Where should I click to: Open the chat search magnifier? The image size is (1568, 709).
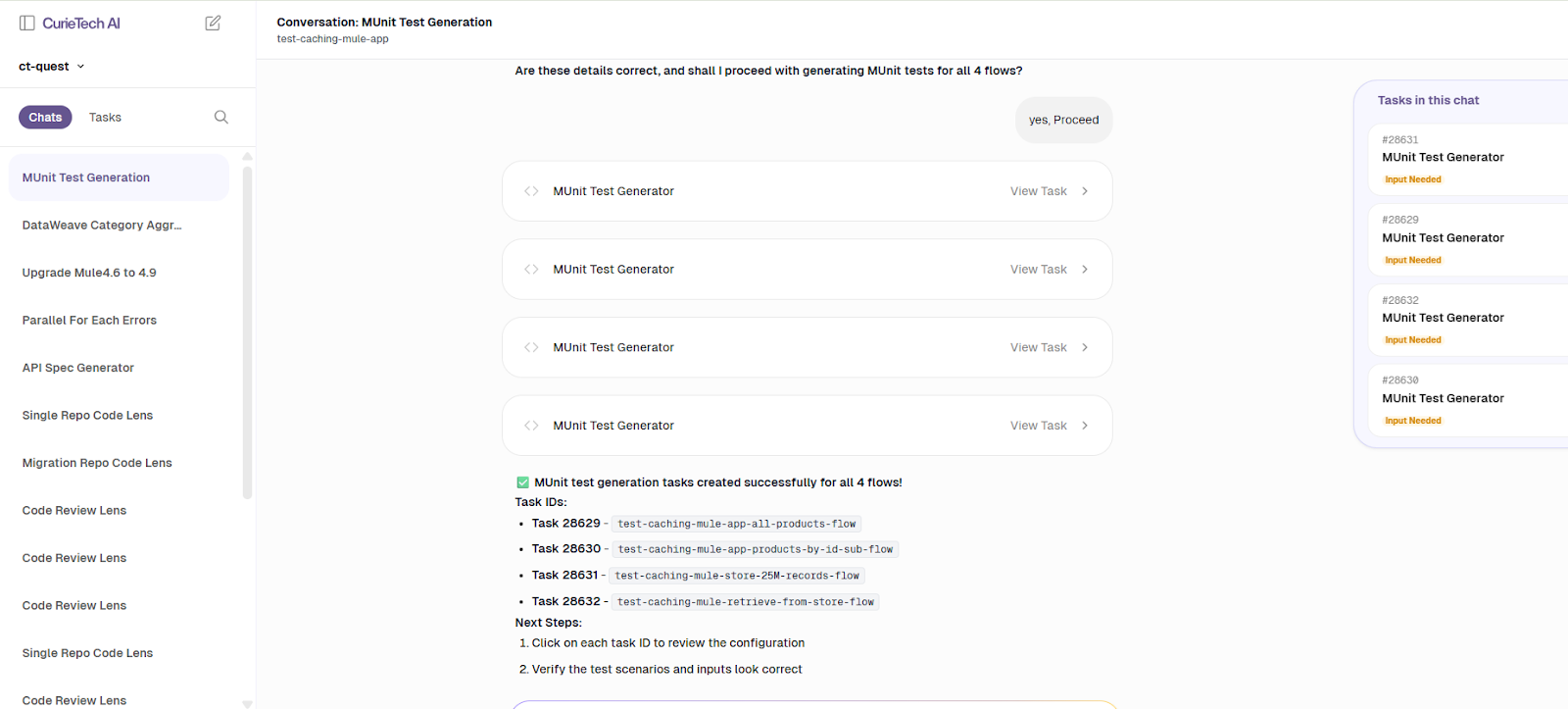221,117
